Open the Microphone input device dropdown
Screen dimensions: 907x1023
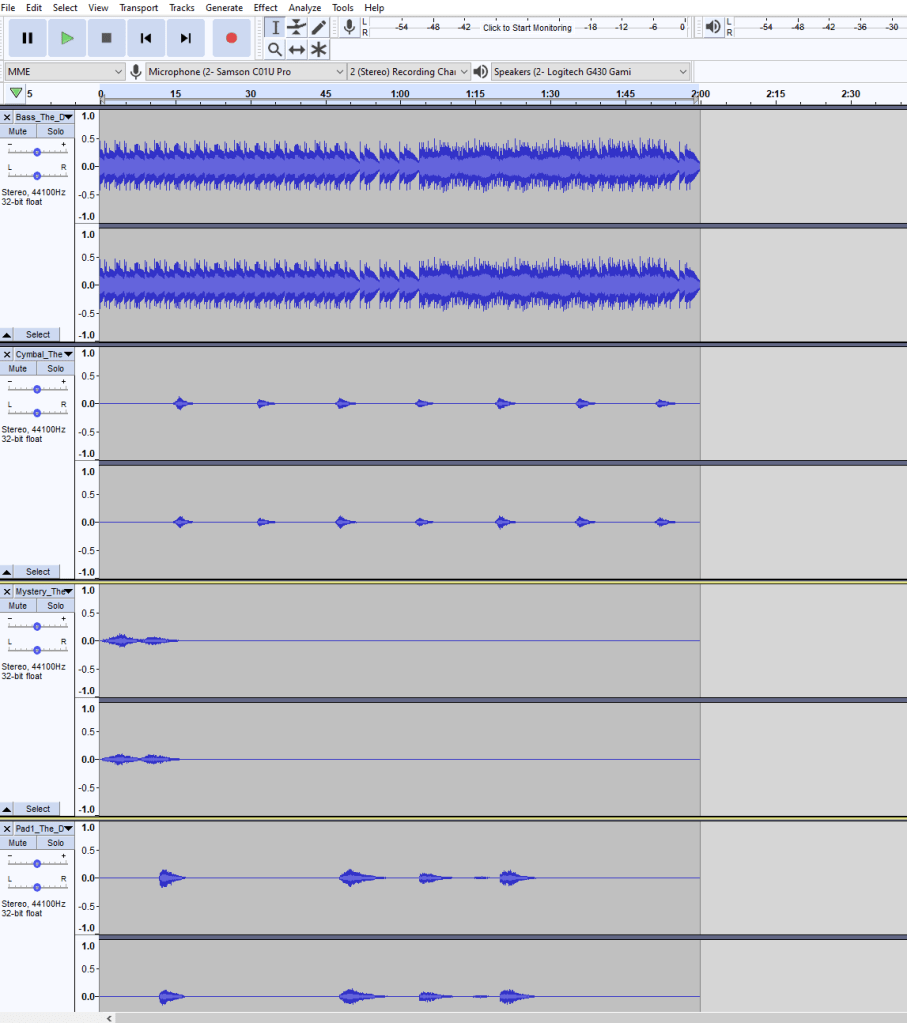point(246,72)
